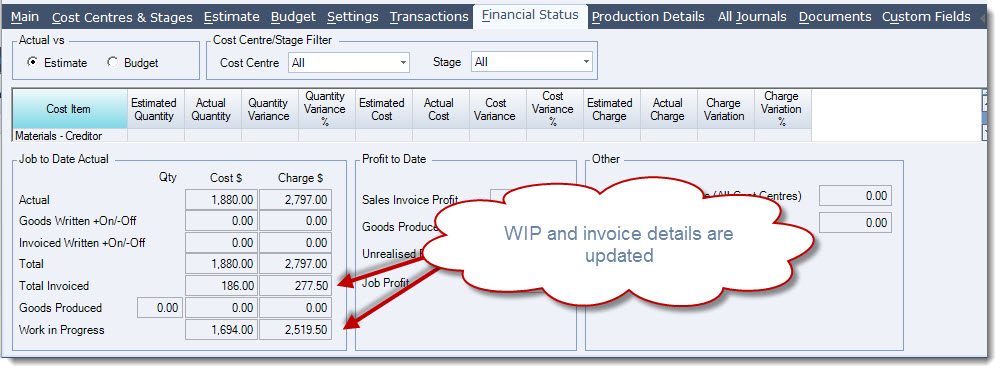Click the Job Profit label
Screen dimensions: 1002x373
click(x=386, y=282)
